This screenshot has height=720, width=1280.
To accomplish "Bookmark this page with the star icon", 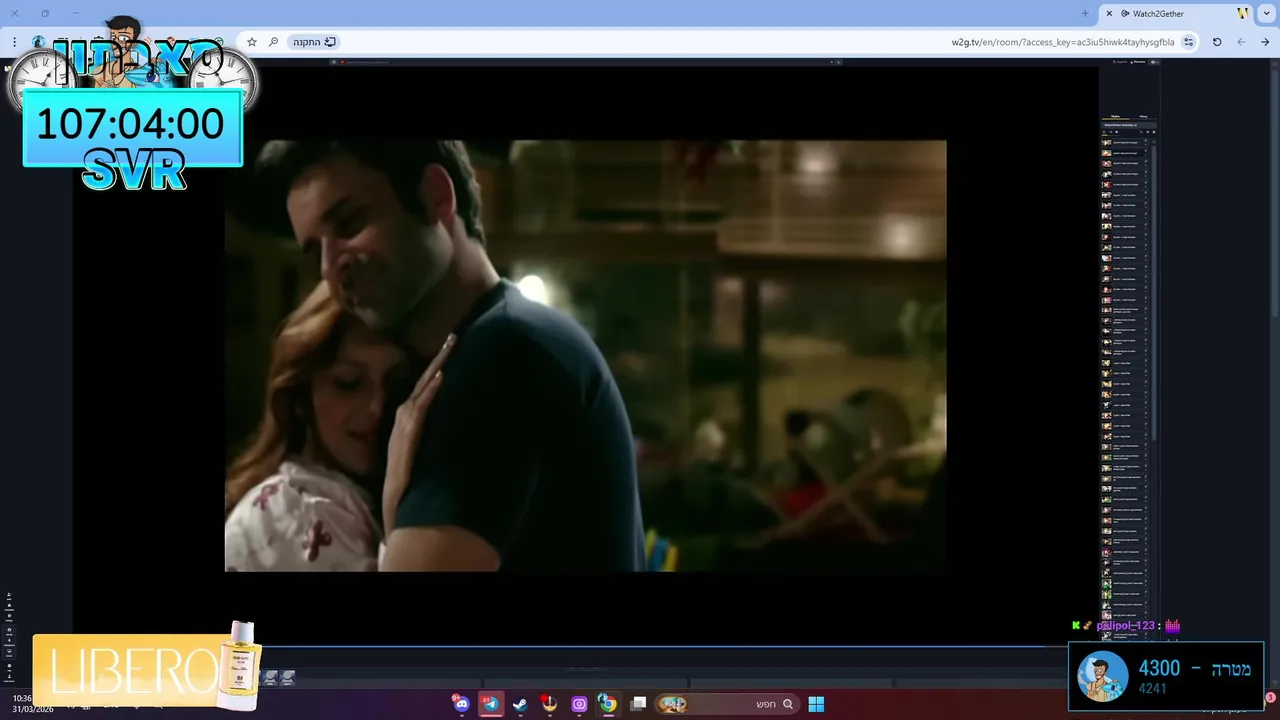I will click(252, 42).
